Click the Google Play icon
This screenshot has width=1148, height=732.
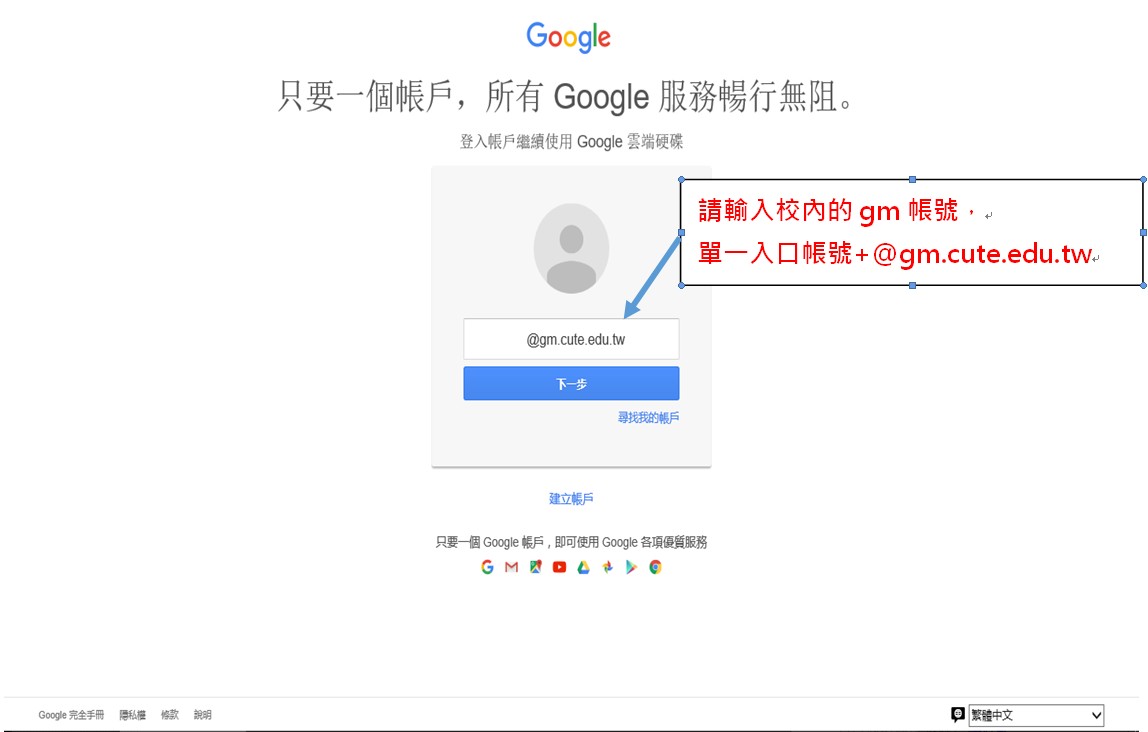pyautogui.click(x=631, y=567)
